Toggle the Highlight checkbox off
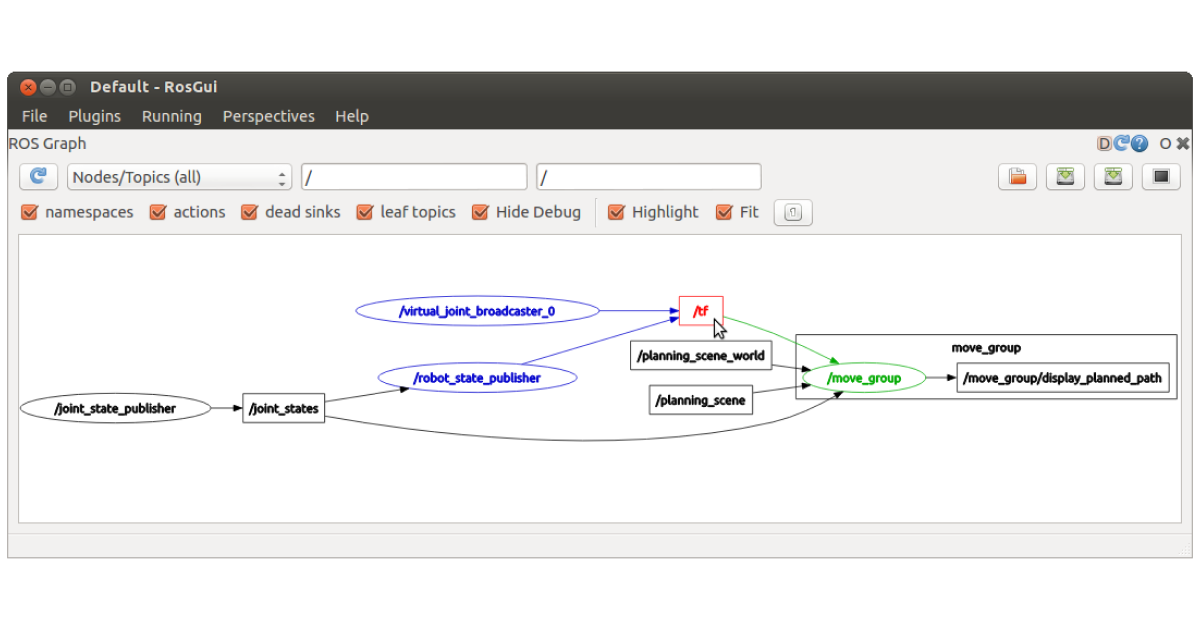This screenshot has width=1200, height=630. click(x=616, y=212)
